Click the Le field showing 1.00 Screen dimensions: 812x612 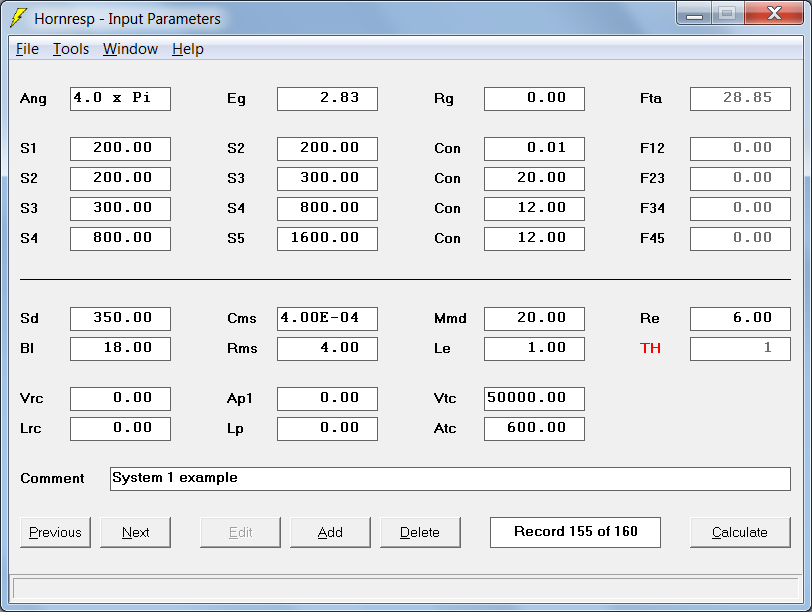(x=534, y=348)
